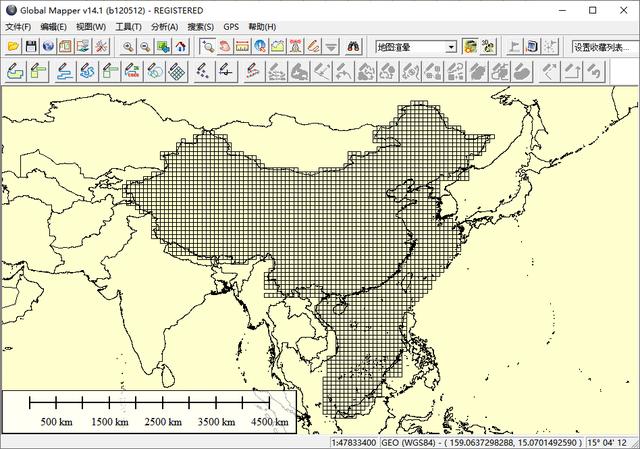Open Configuration tools wrench icon
This screenshot has width=640, height=449.
101,47
